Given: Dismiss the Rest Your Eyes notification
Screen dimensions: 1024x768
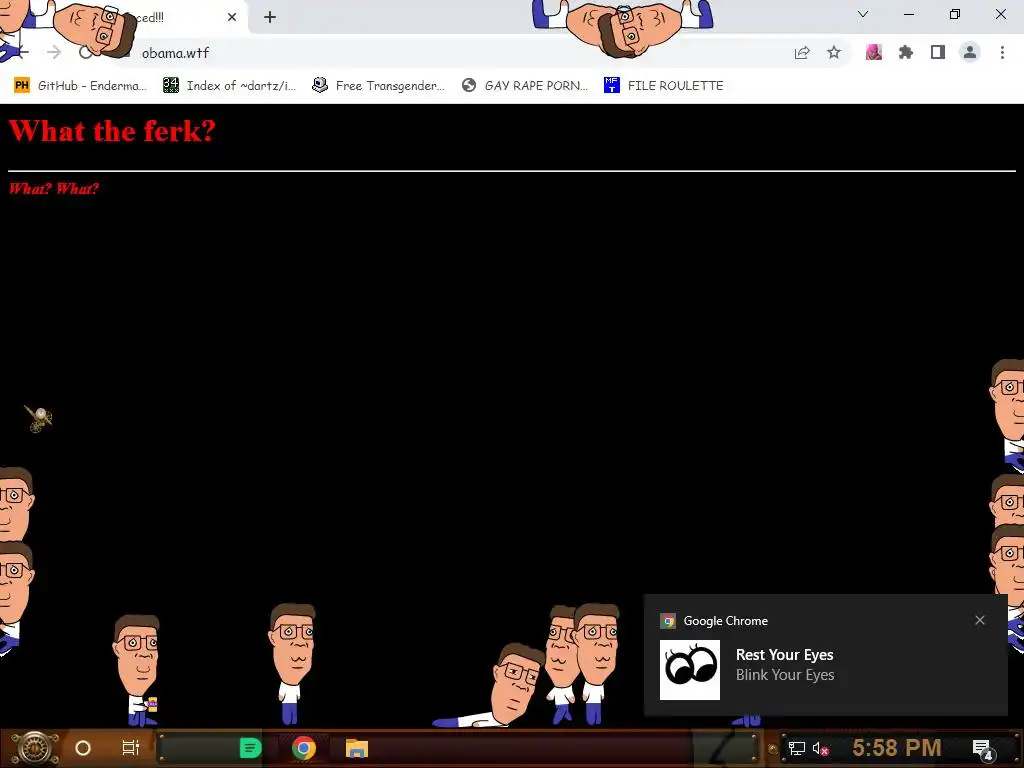Looking at the screenshot, I should pos(980,620).
